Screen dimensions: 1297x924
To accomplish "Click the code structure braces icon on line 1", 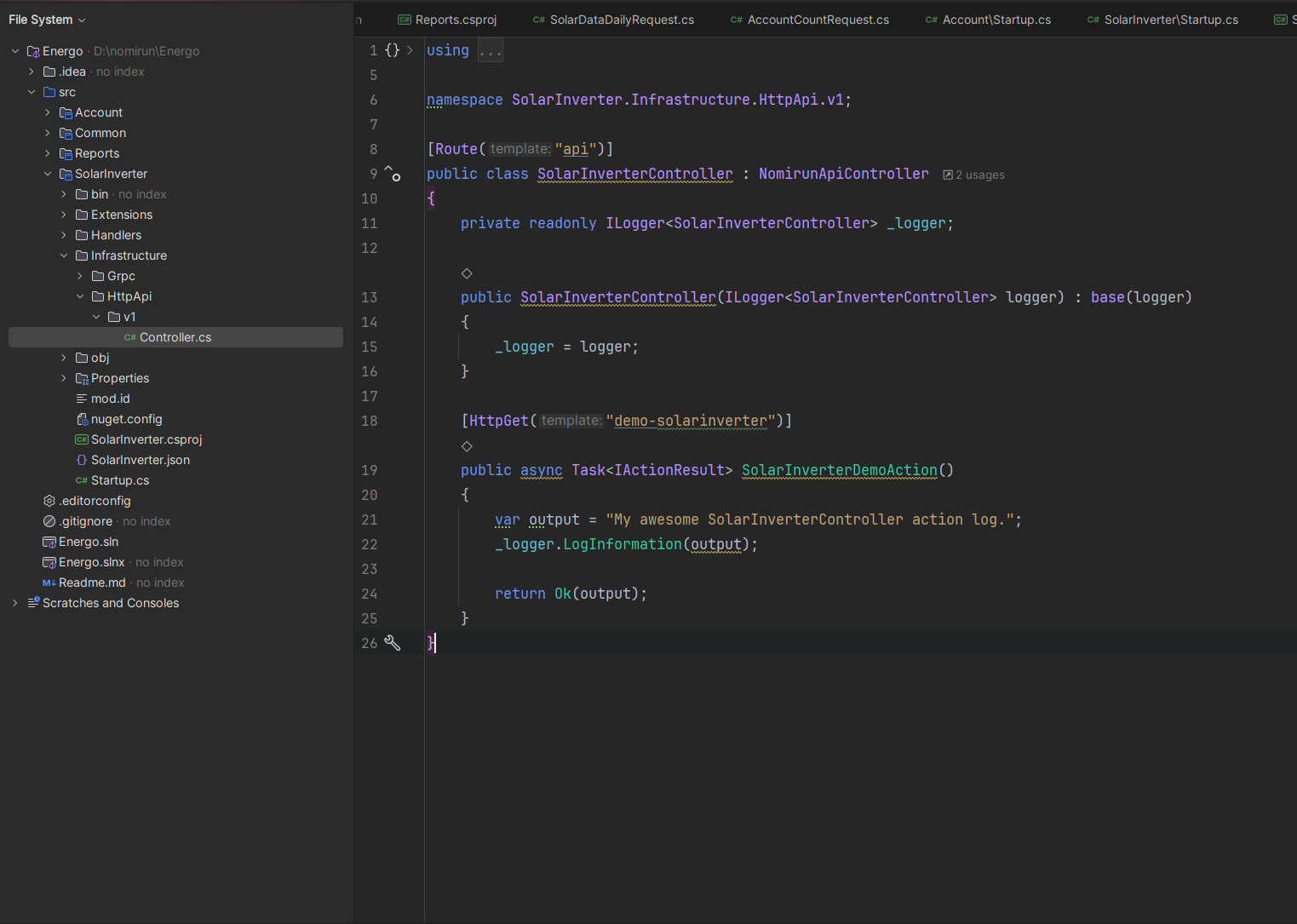I will point(392,50).
